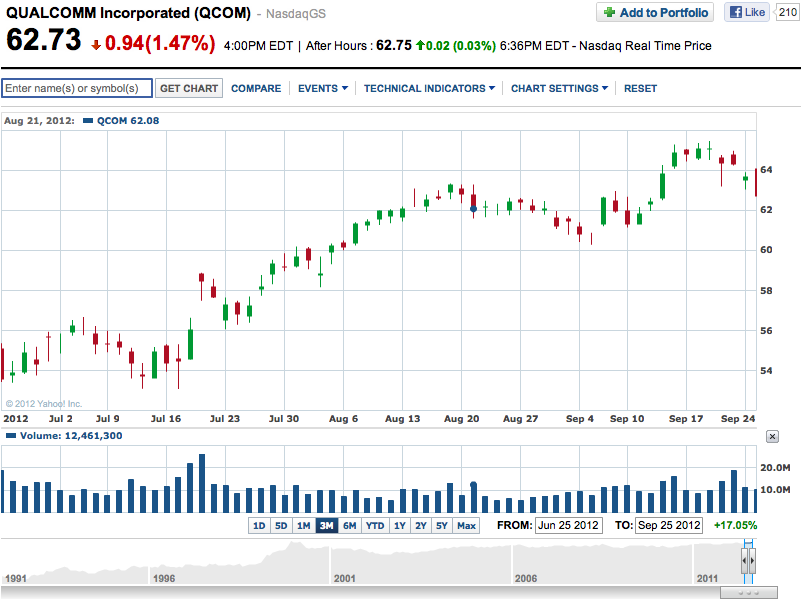The width and height of the screenshot is (807, 599).
Task: Click the +17.05% change value
Action: [x=735, y=525]
